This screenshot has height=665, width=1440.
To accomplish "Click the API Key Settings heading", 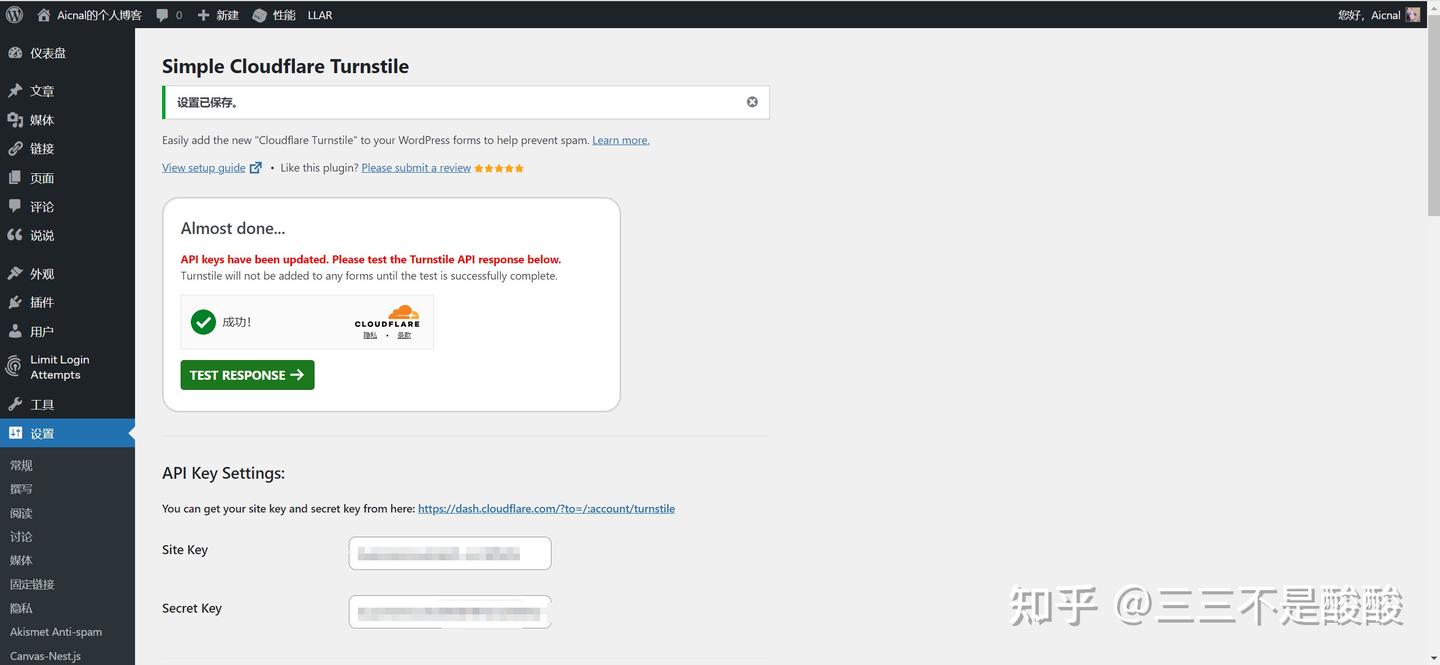I will click(223, 473).
